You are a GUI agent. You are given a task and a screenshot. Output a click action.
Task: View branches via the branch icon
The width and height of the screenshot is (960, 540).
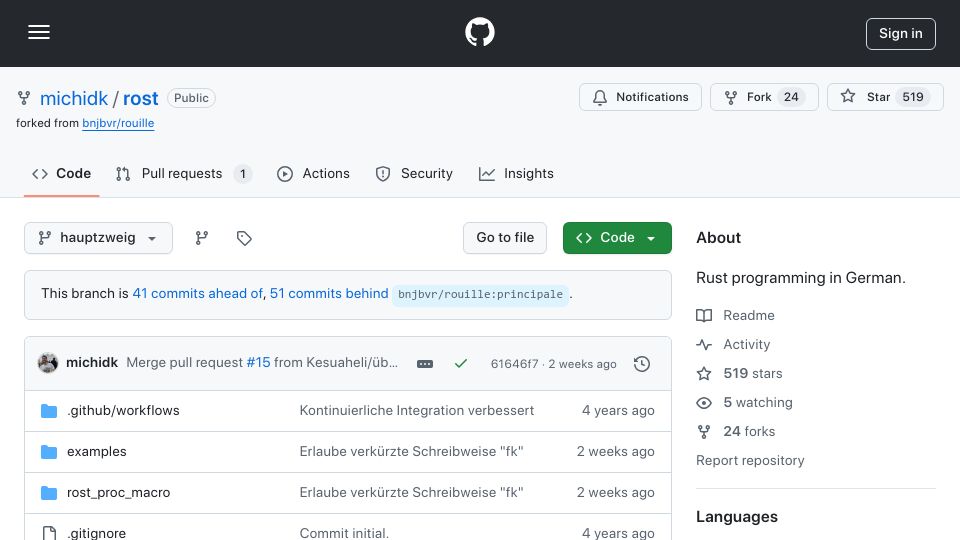pos(201,238)
